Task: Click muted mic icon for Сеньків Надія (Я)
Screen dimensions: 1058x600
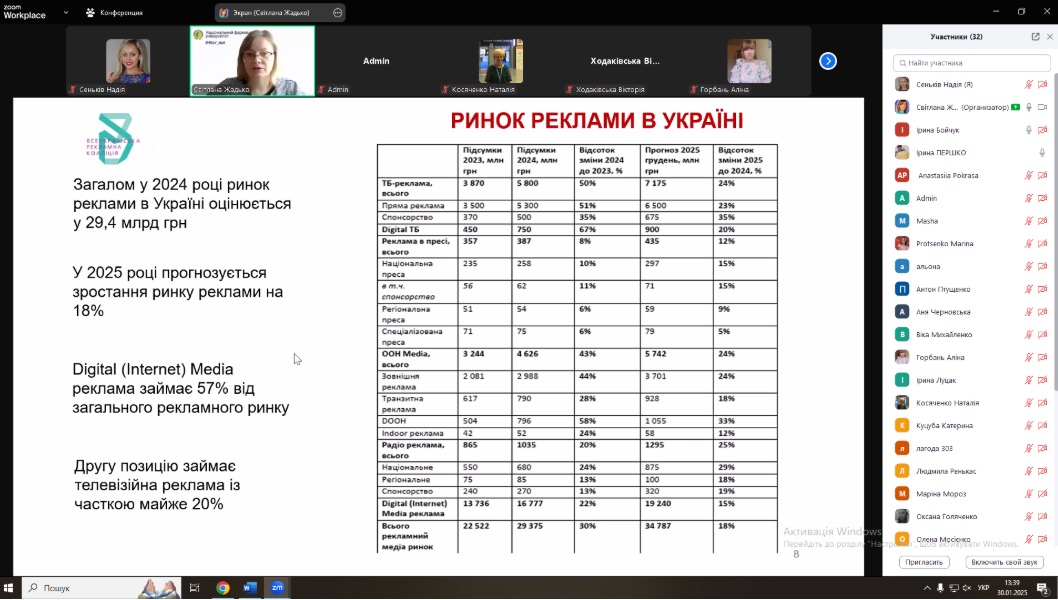Action: [1028, 84]
